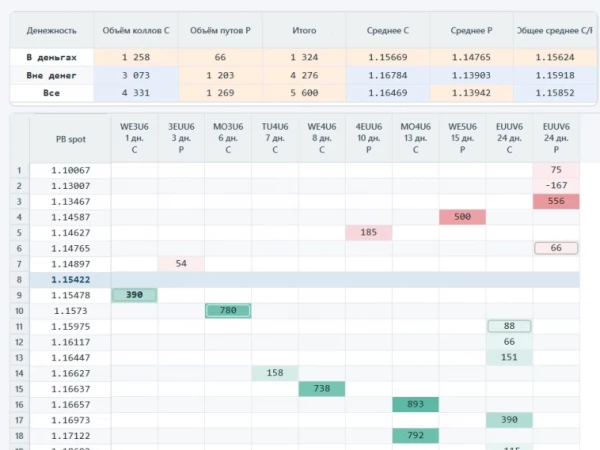Screen dimensions: 600x450
Task: Select row number 10
Action: coord(19,311)
